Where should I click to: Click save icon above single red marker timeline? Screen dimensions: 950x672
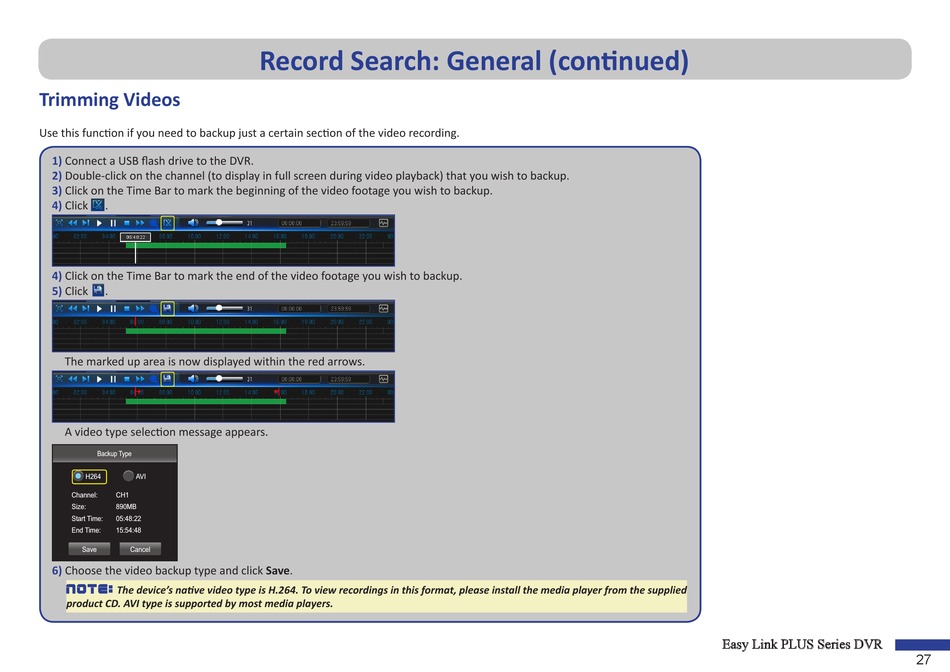pos(167,308)
